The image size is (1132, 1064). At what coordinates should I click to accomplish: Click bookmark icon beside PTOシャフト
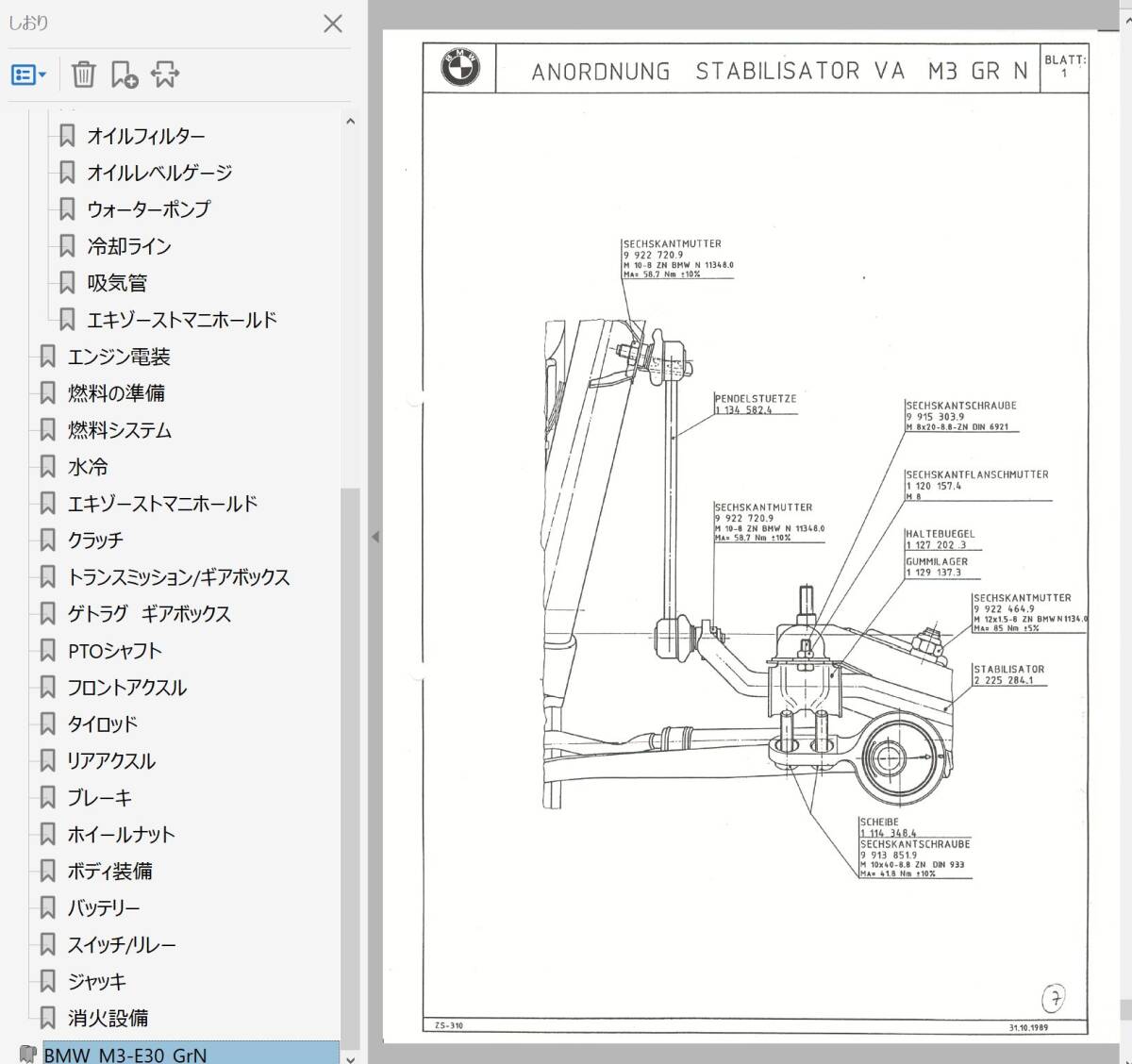tap(47, 651)
